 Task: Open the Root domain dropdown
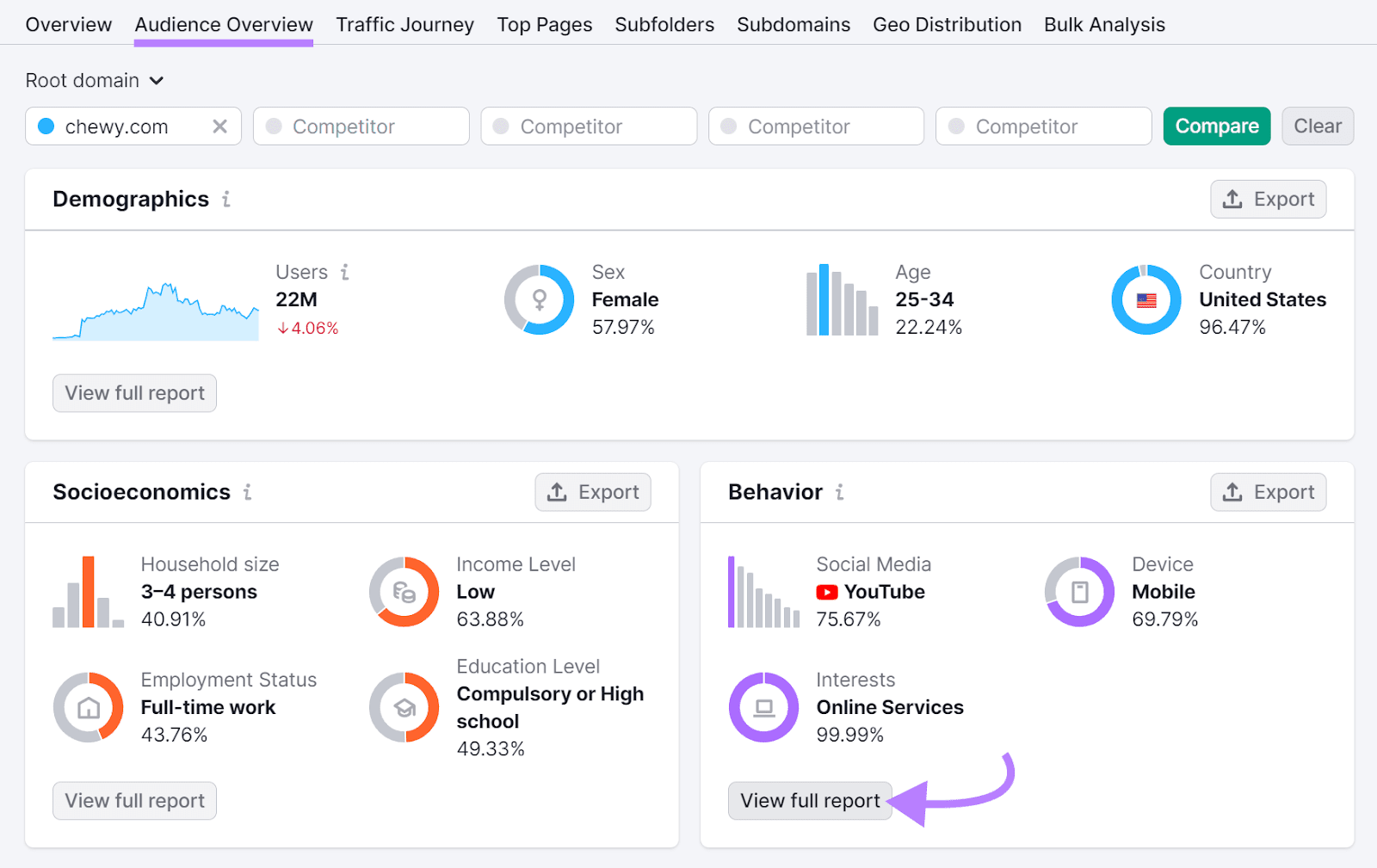[x=95, y=80]
